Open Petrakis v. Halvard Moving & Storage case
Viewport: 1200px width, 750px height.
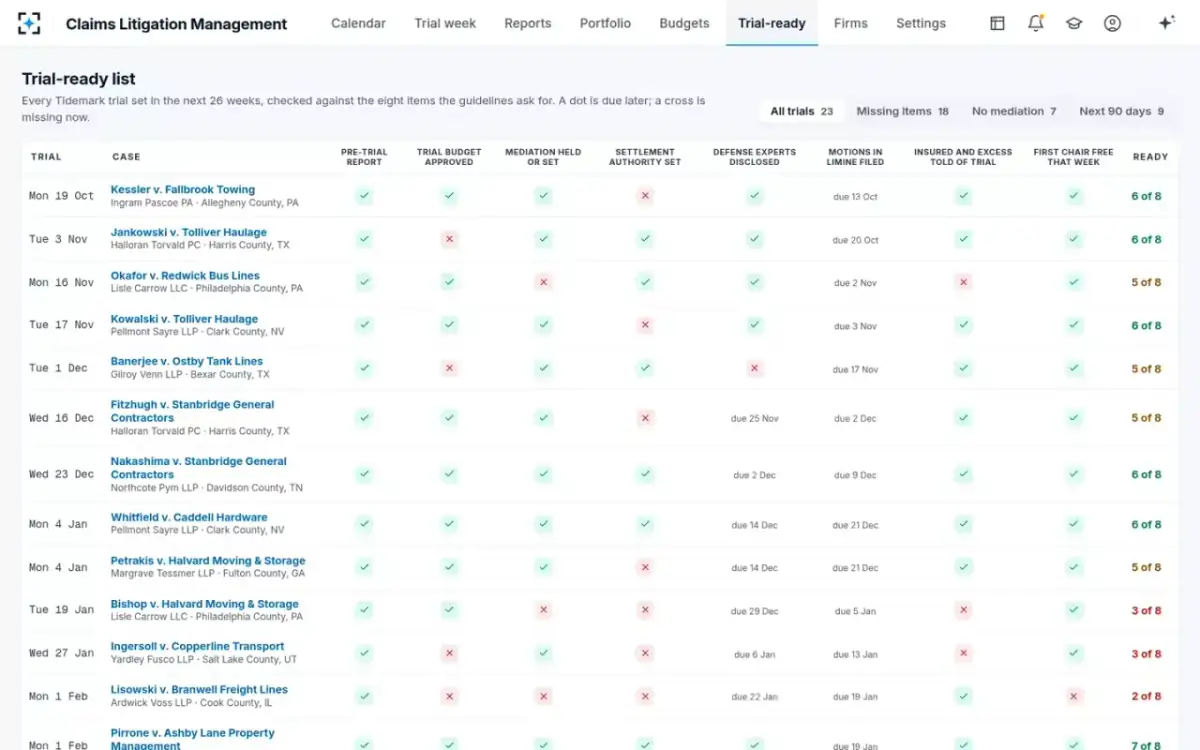208,561
